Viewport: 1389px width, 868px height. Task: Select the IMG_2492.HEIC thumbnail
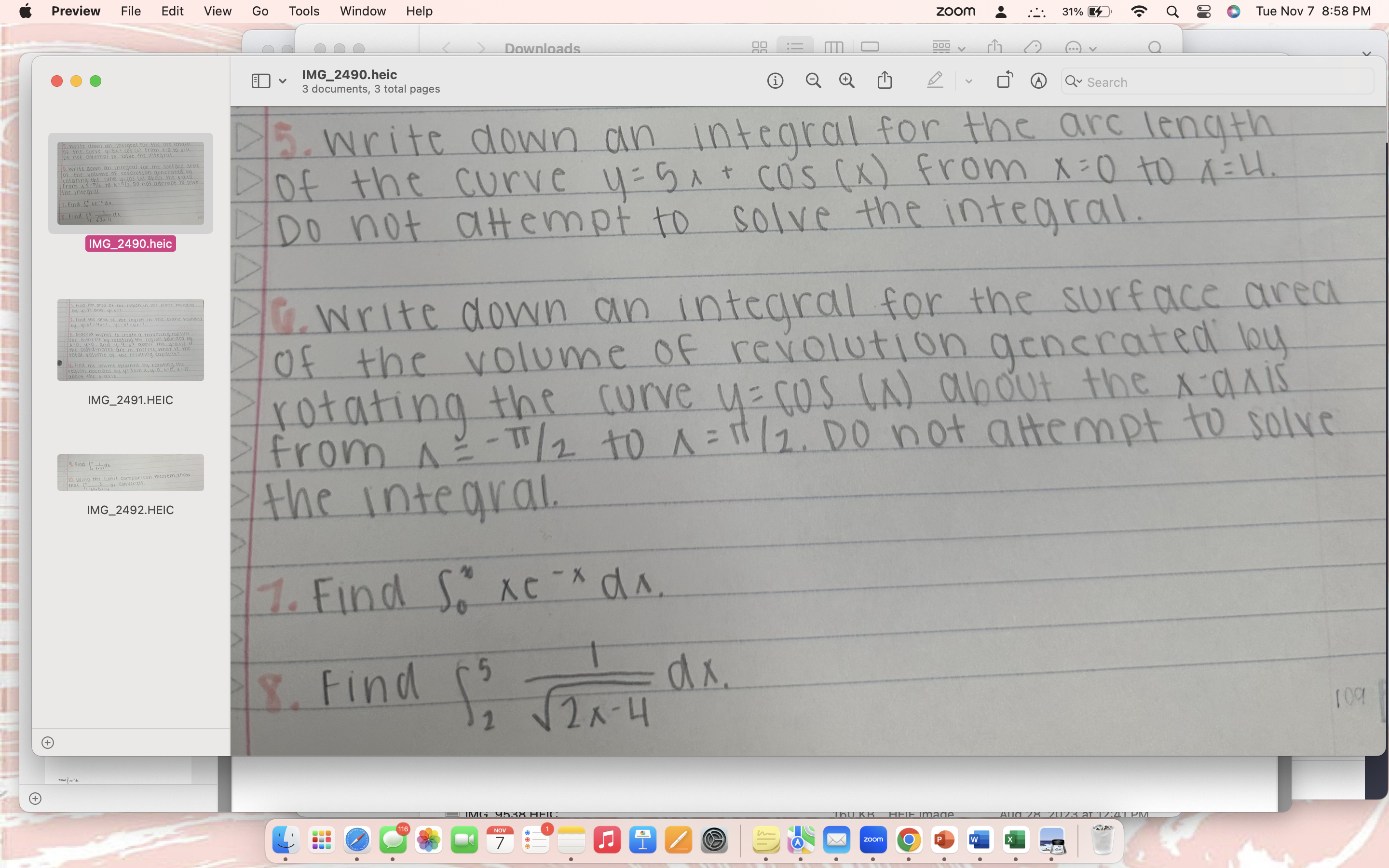[130, 473]
